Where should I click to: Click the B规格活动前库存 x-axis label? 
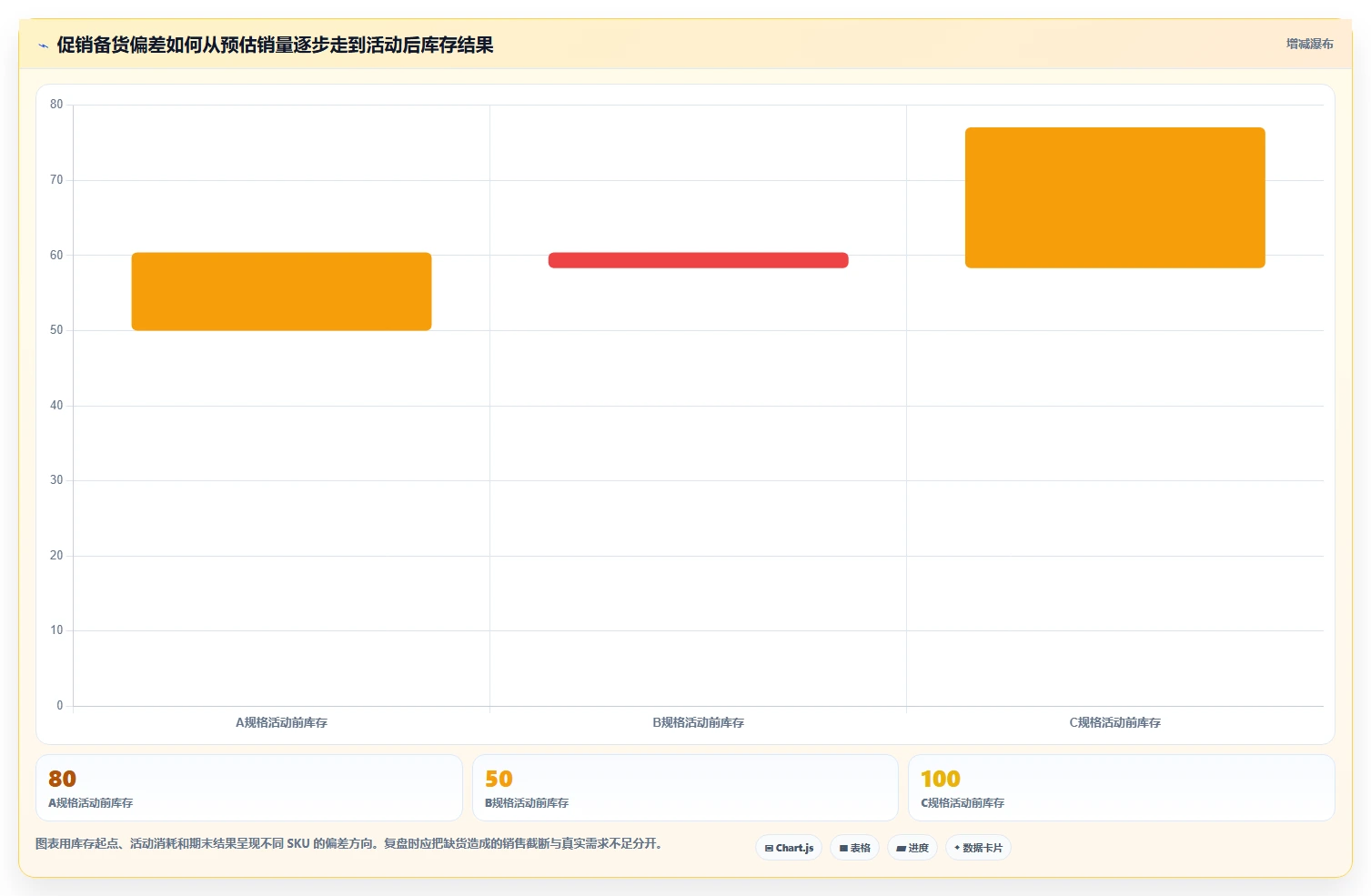pos(698,723)
